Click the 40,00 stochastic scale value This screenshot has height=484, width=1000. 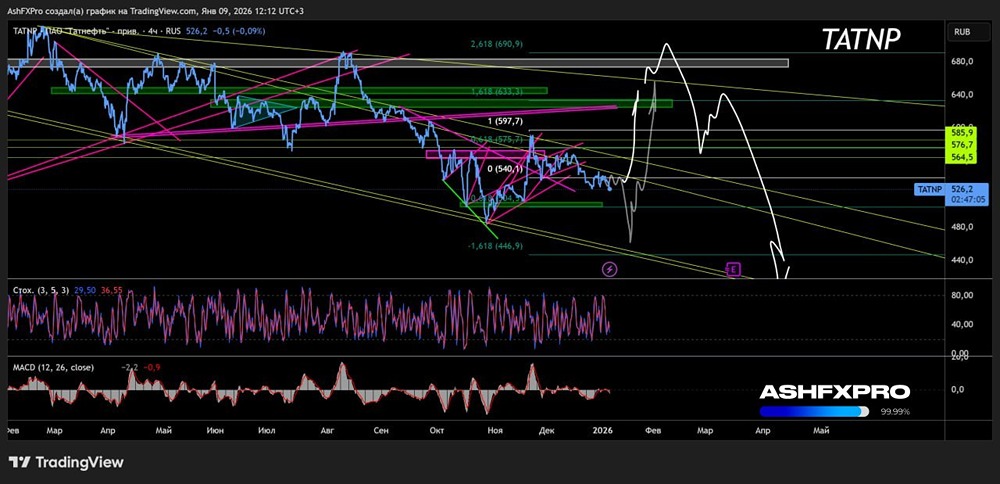pos(961,324)
